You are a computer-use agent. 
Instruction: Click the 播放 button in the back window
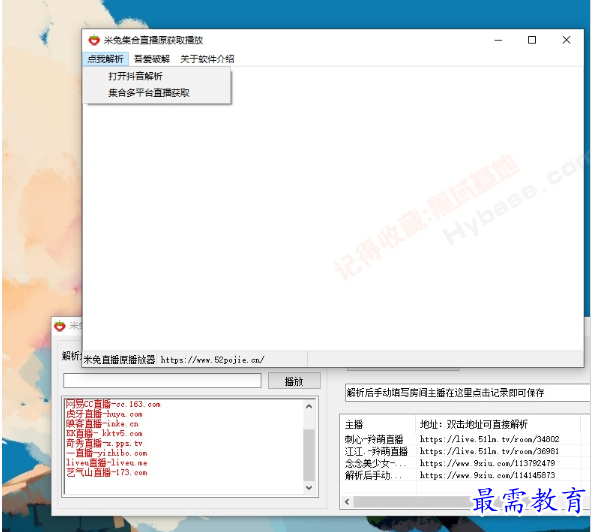294,381
